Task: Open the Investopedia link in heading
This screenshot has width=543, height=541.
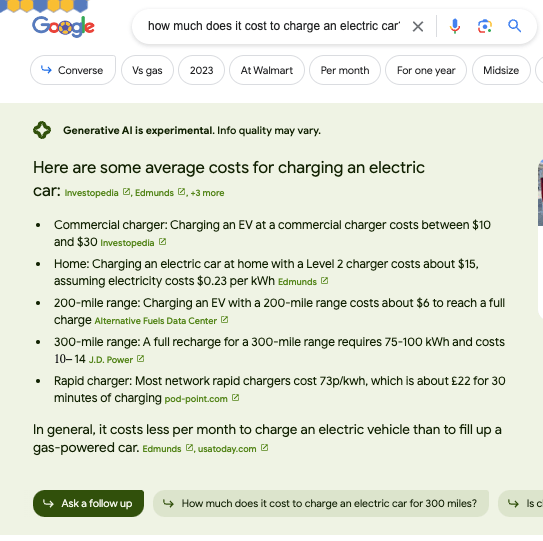Action: (91, 193)
